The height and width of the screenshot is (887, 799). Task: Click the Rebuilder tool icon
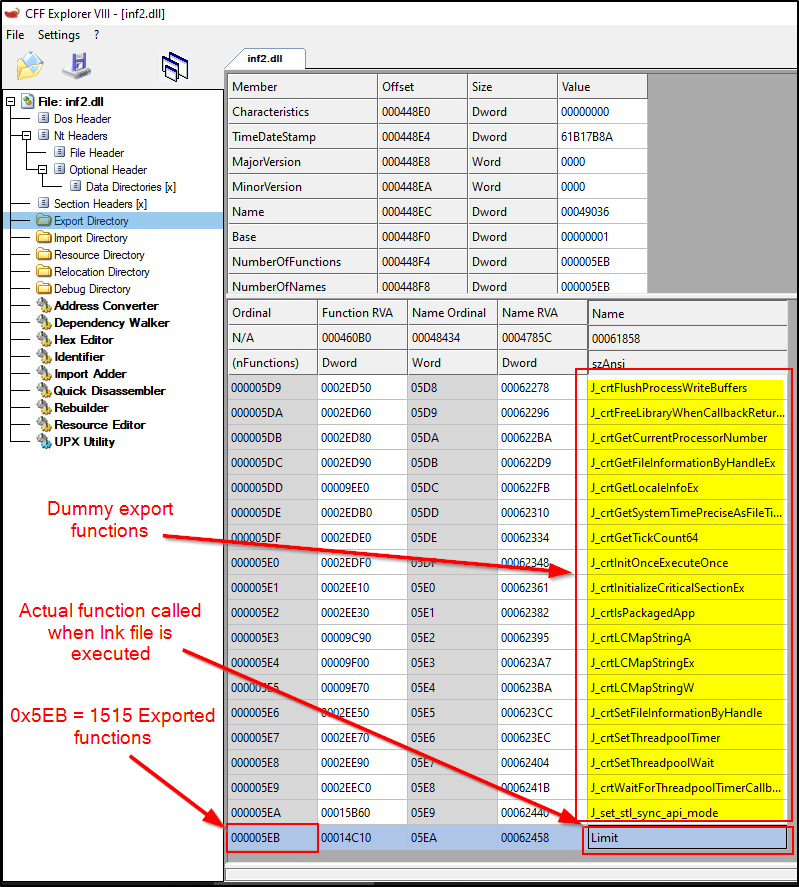44,407
